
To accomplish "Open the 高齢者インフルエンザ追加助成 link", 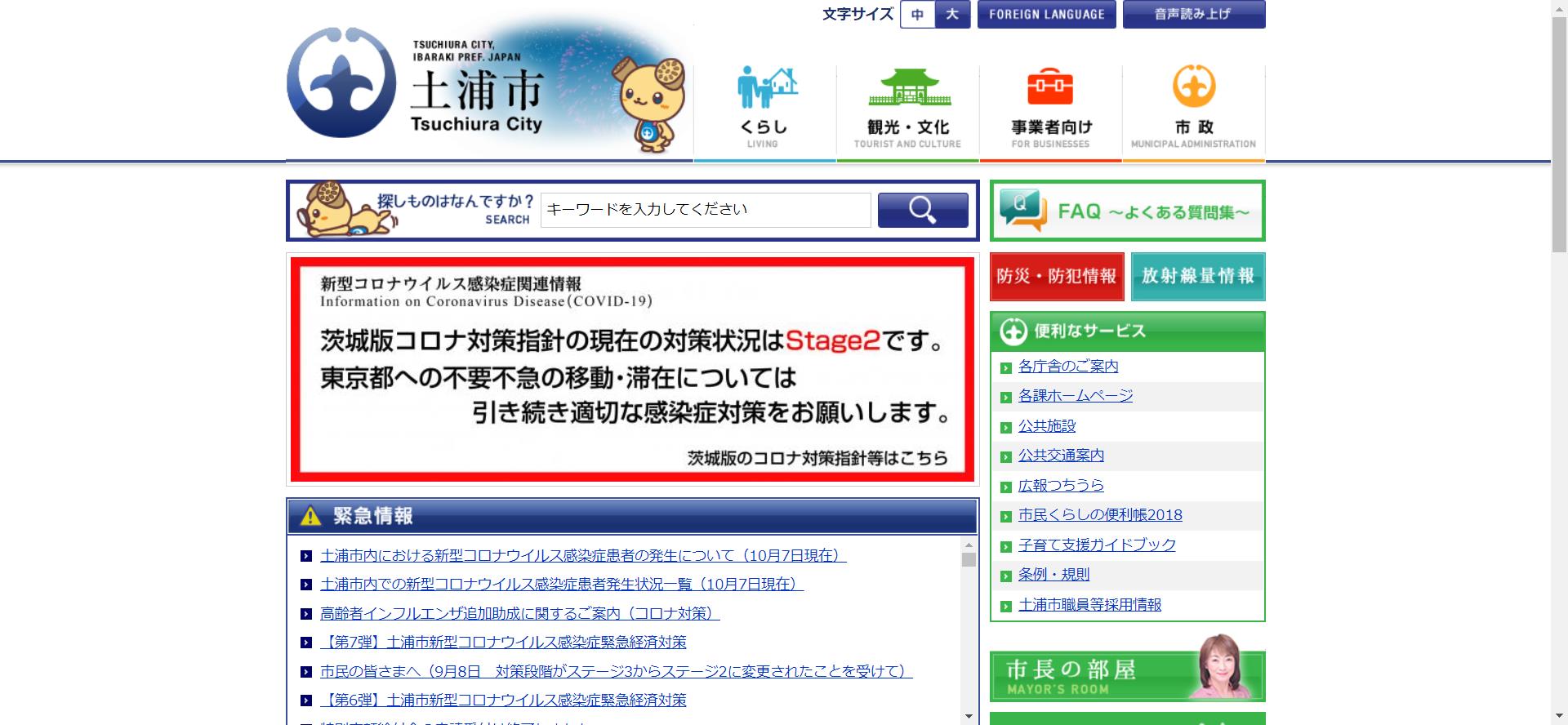I will (x=519, y=613).
